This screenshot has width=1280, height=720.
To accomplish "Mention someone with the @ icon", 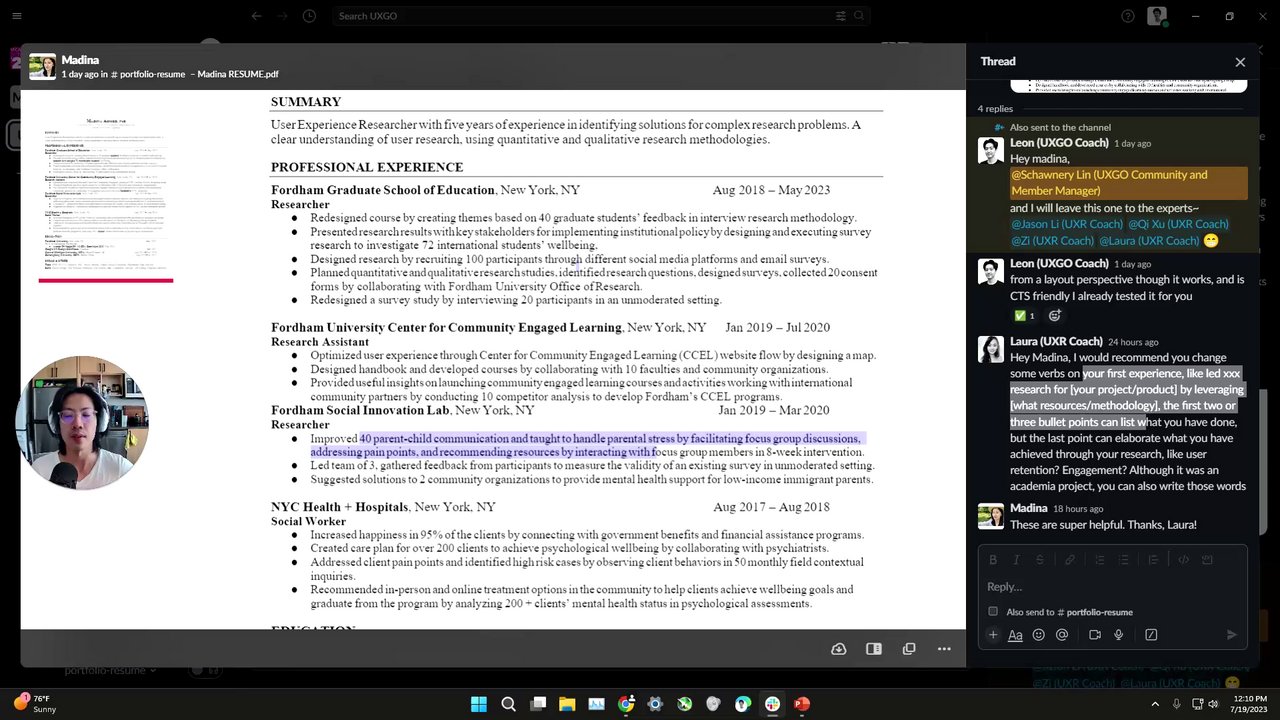I will [1062, 635].
